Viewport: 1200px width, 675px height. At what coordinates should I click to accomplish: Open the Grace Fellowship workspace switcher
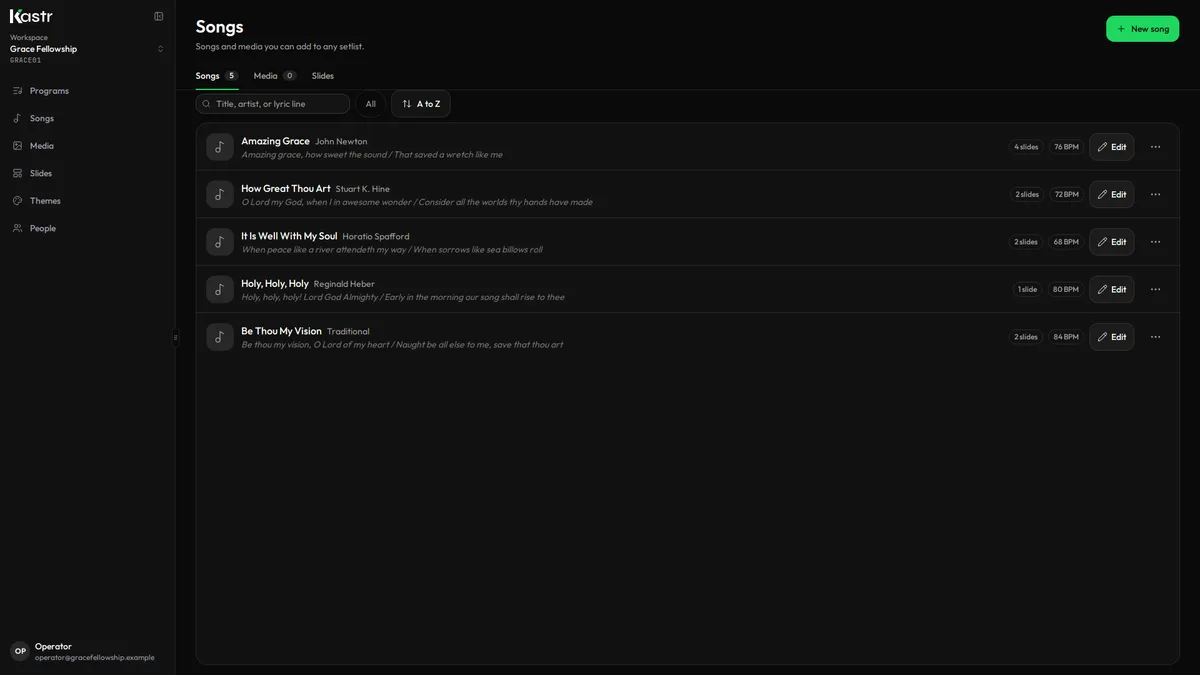click(87, 48)
